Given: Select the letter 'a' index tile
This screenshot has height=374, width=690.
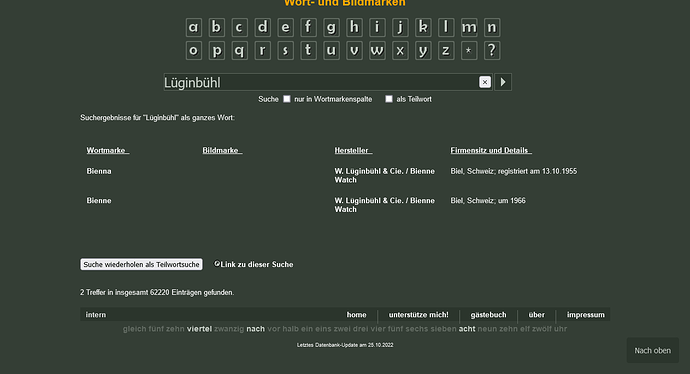Looking at the screenshot, I should pyautogui.click(x=194, y=27).
